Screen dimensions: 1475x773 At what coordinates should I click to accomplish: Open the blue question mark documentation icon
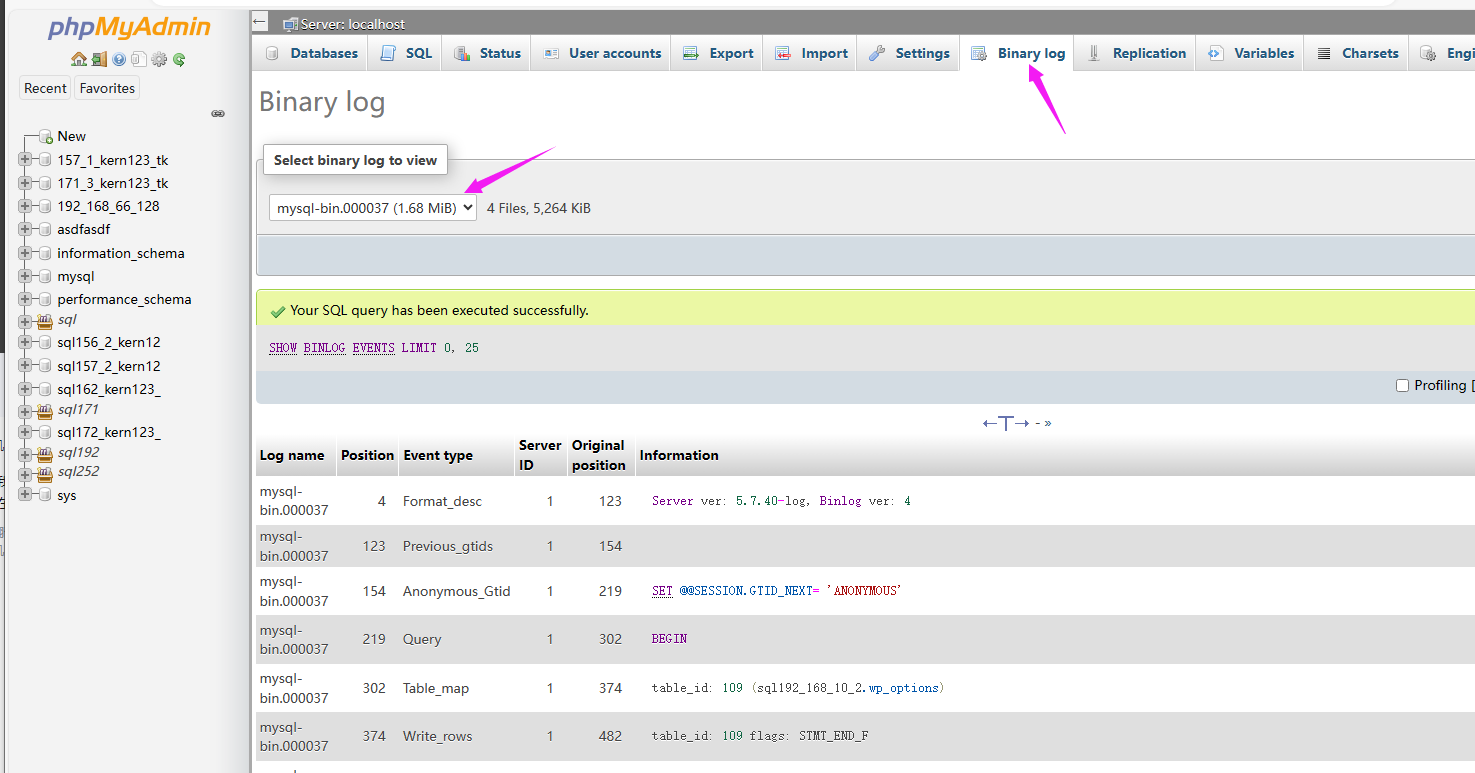[x=119, y=59]
